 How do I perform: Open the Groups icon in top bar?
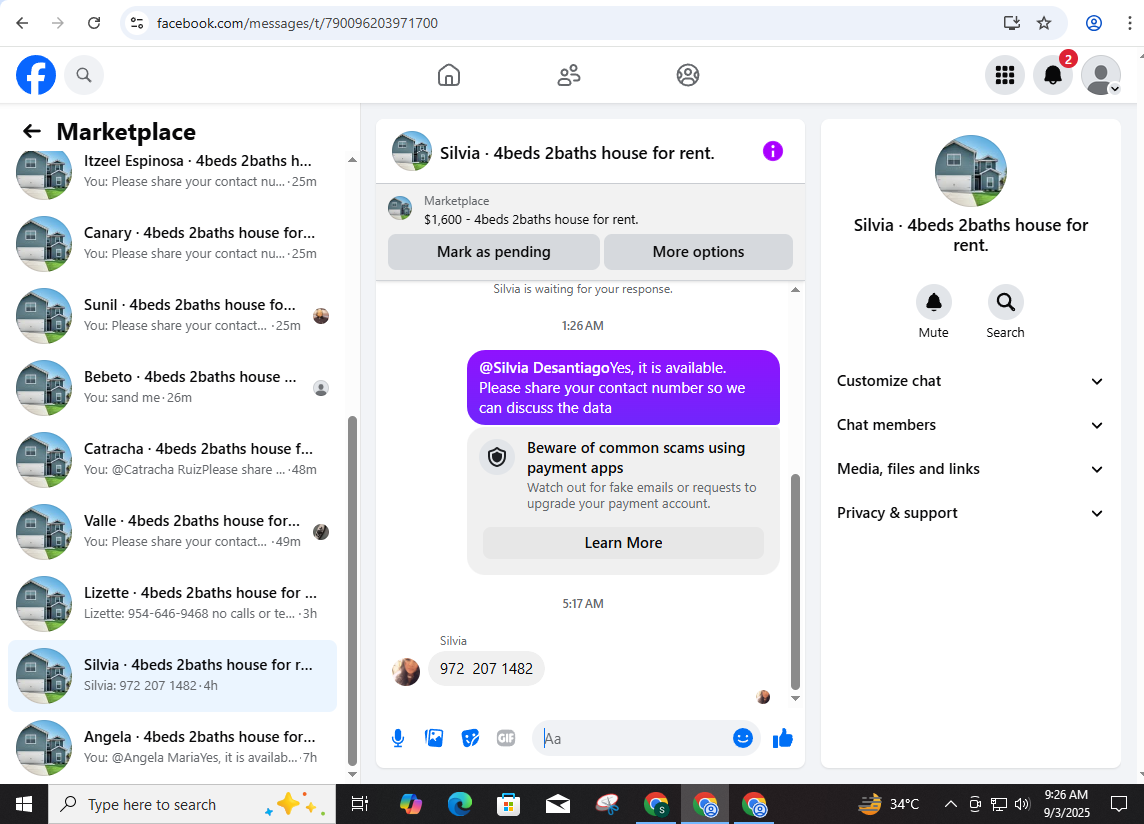click(687, 75)
